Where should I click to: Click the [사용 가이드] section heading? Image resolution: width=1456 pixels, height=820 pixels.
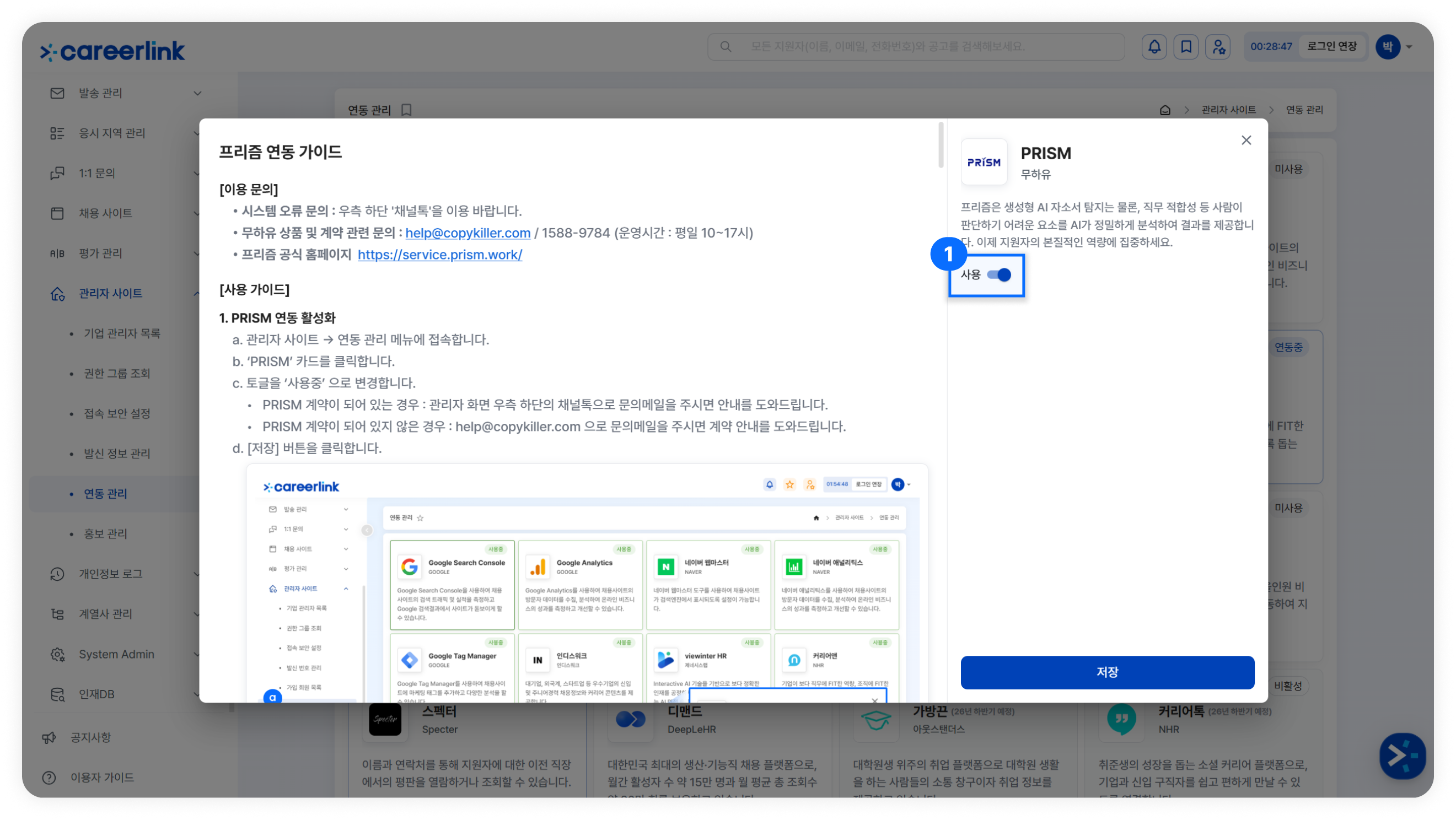pyautogui.click(x=254, y=290)
